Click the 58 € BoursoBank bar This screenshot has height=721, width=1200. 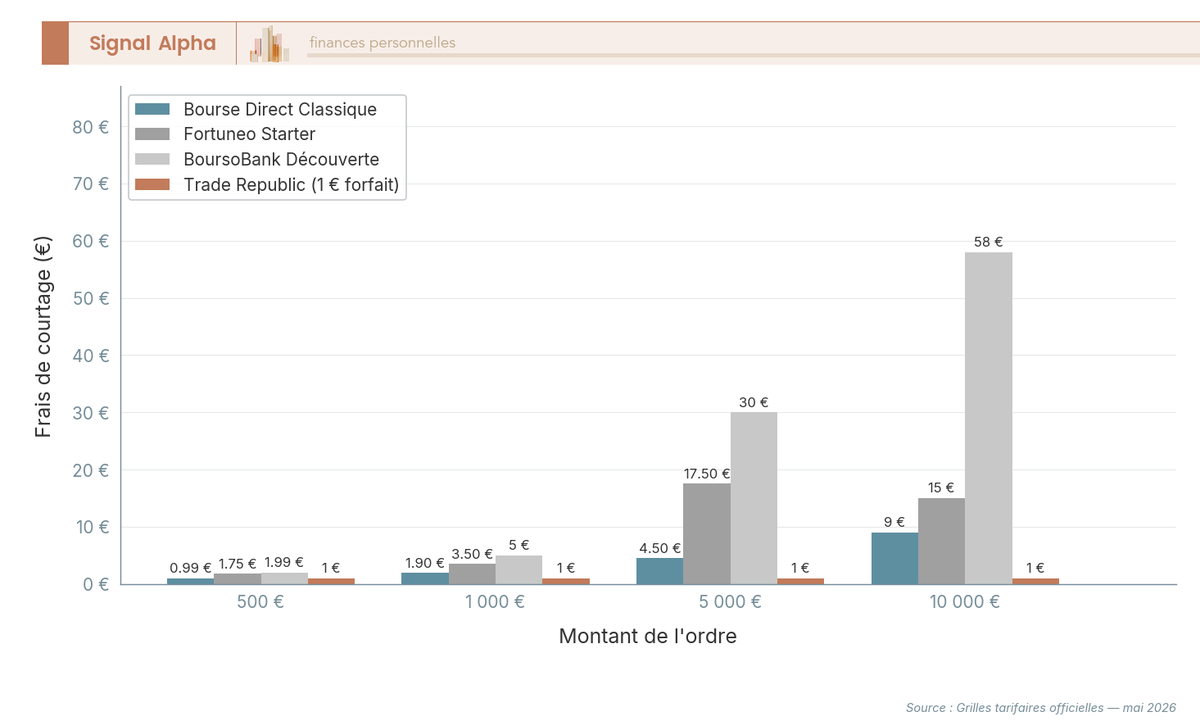tap(988, 418)
